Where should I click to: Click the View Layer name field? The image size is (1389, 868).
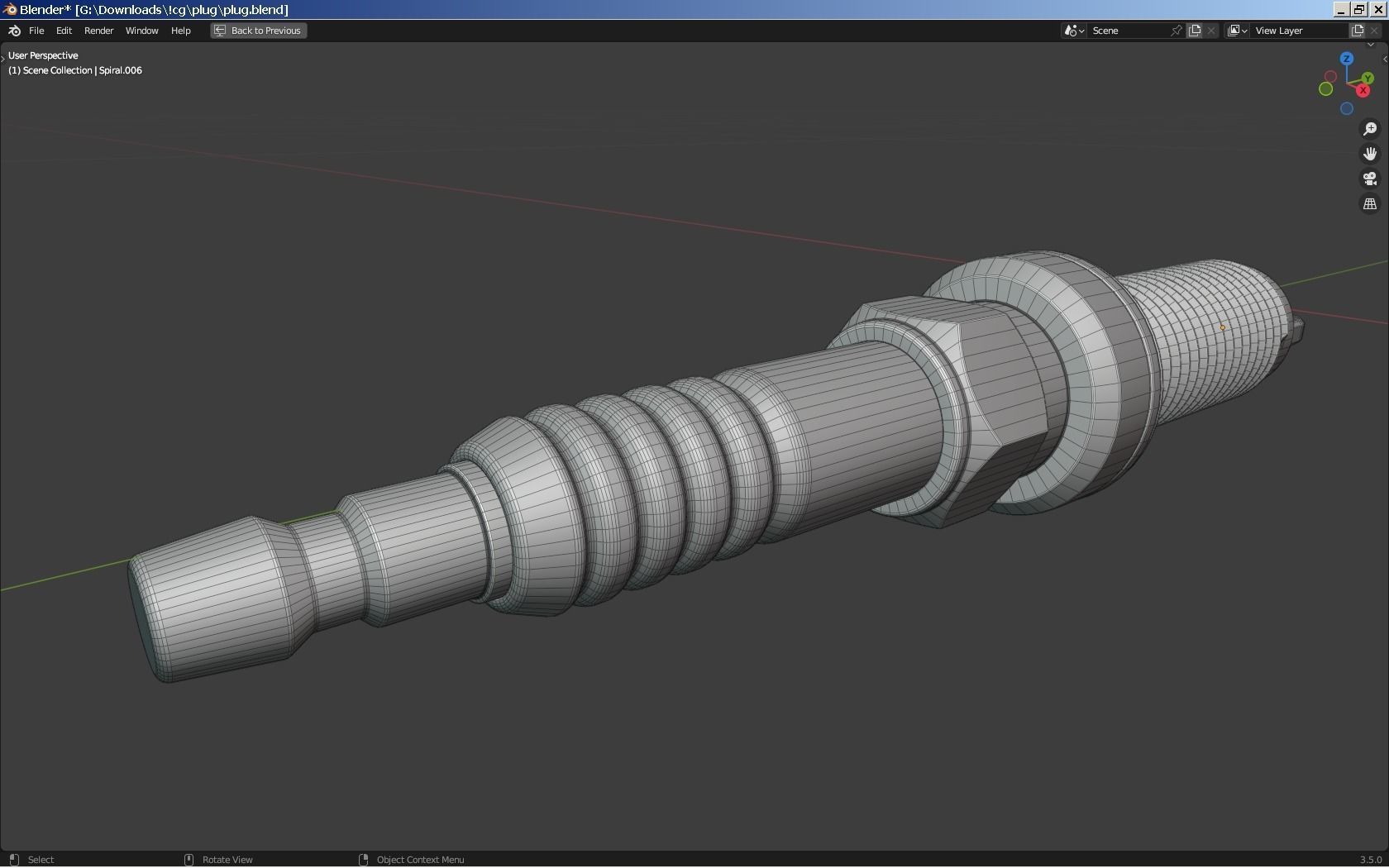click(1299, 31)
